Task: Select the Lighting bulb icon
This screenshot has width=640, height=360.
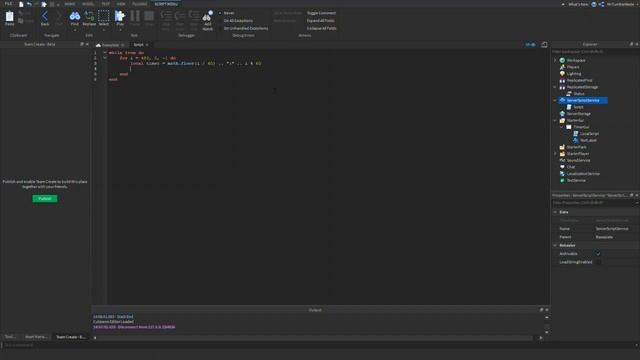Action: point(562,73)
